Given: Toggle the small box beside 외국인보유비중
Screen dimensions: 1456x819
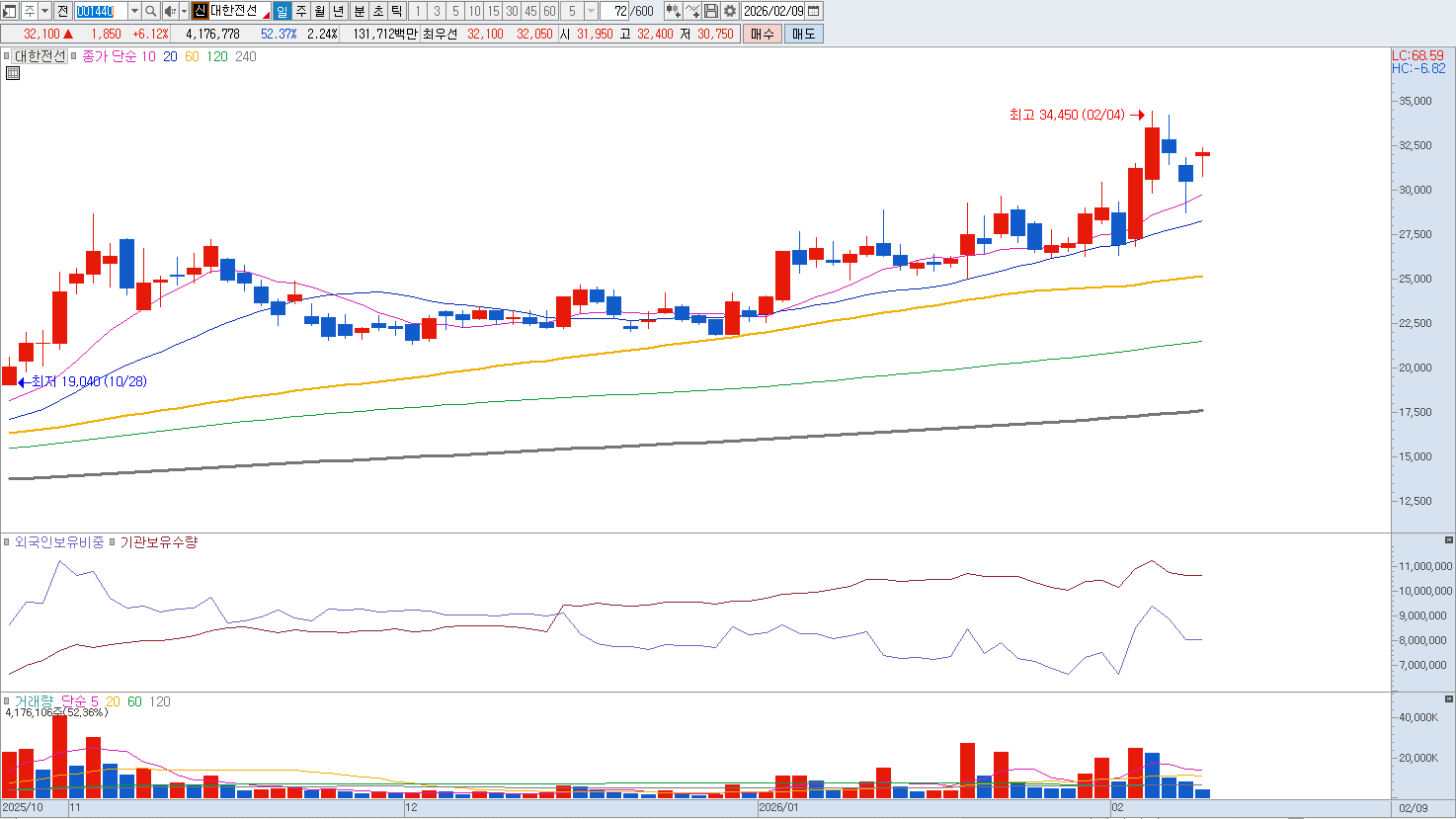Looking at the screenshot, I should 7,542.
